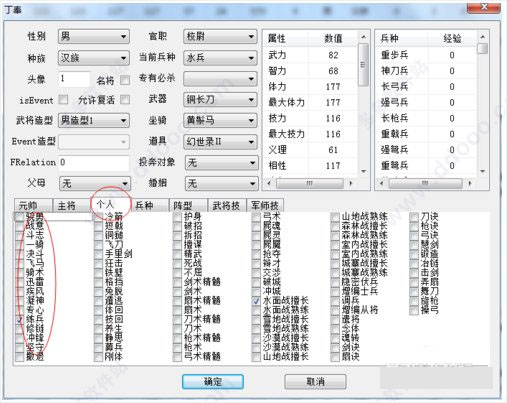
Task: Expand the 坐骑 dropdown list
Action: coord(220,120)
